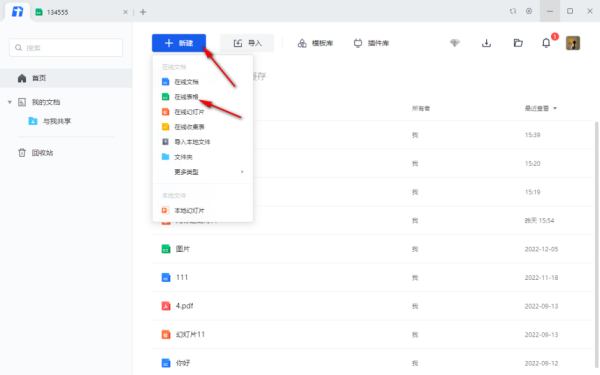600x375 pixels.
Task: Expand the 更多类型 submenu arrow
Action: coord(242,172)
